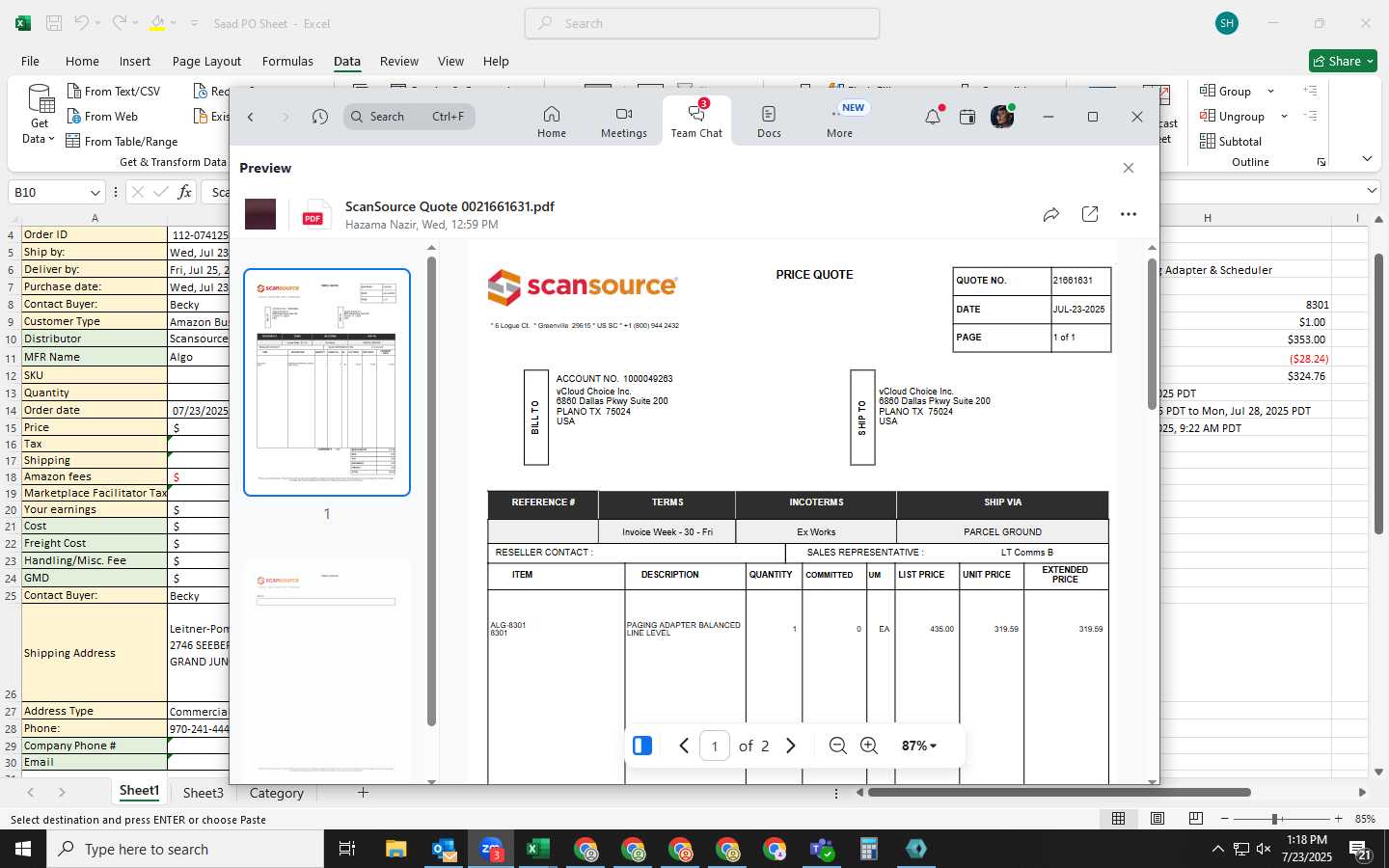Toggle the PDF thumbnail sidebar

coord(642,746)
